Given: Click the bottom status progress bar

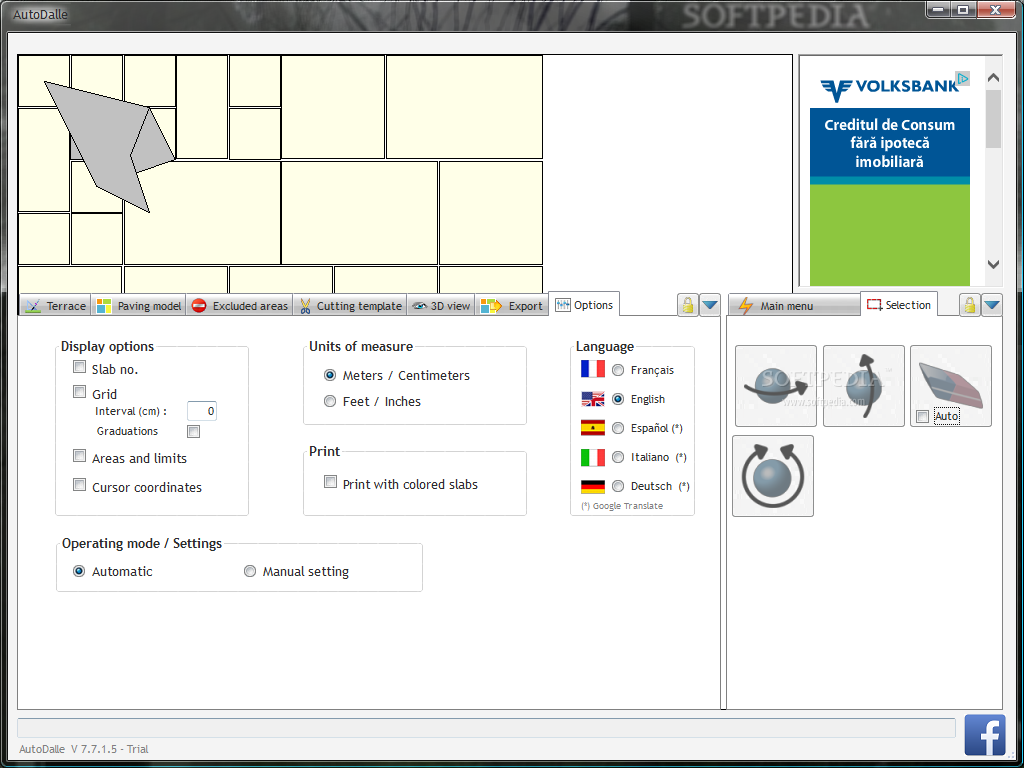Looking at the screenshot, I should 486,728.
